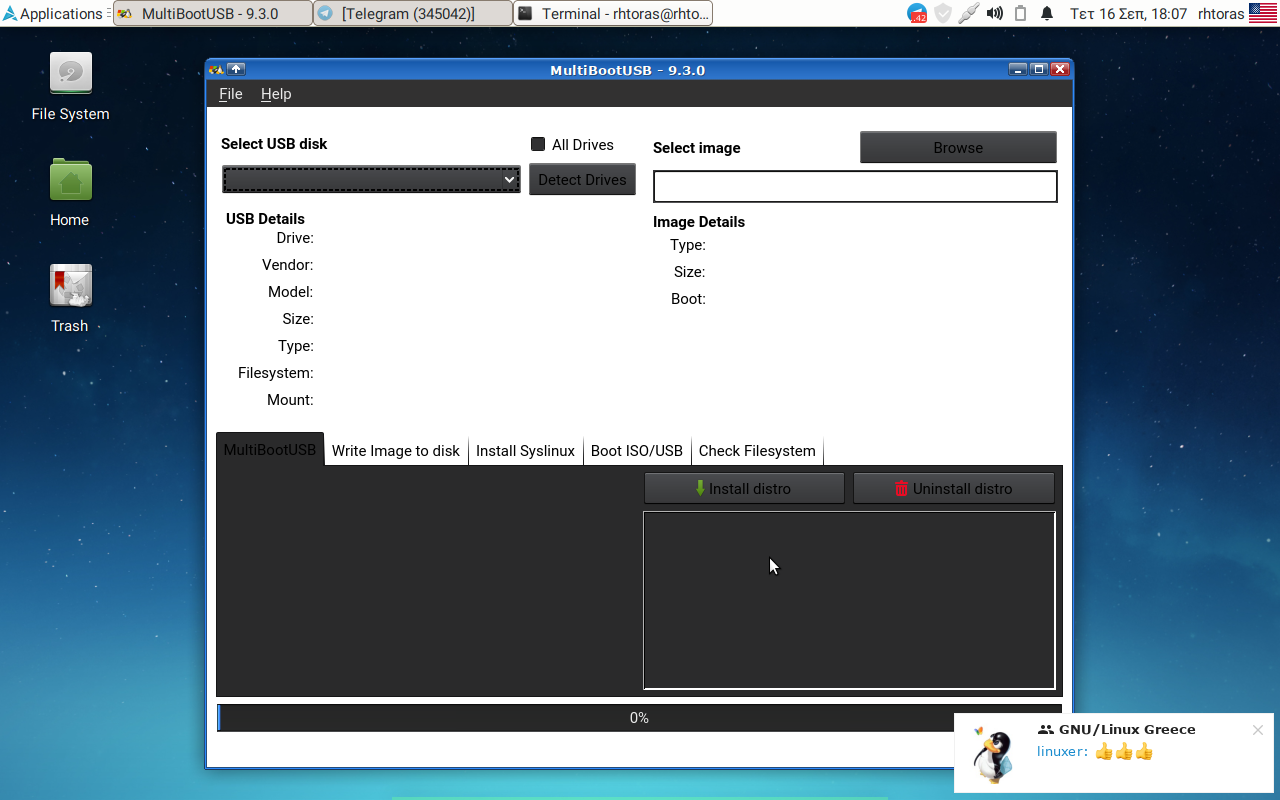Click the Install distro button

pyautogui.click(x=744, y=488)
